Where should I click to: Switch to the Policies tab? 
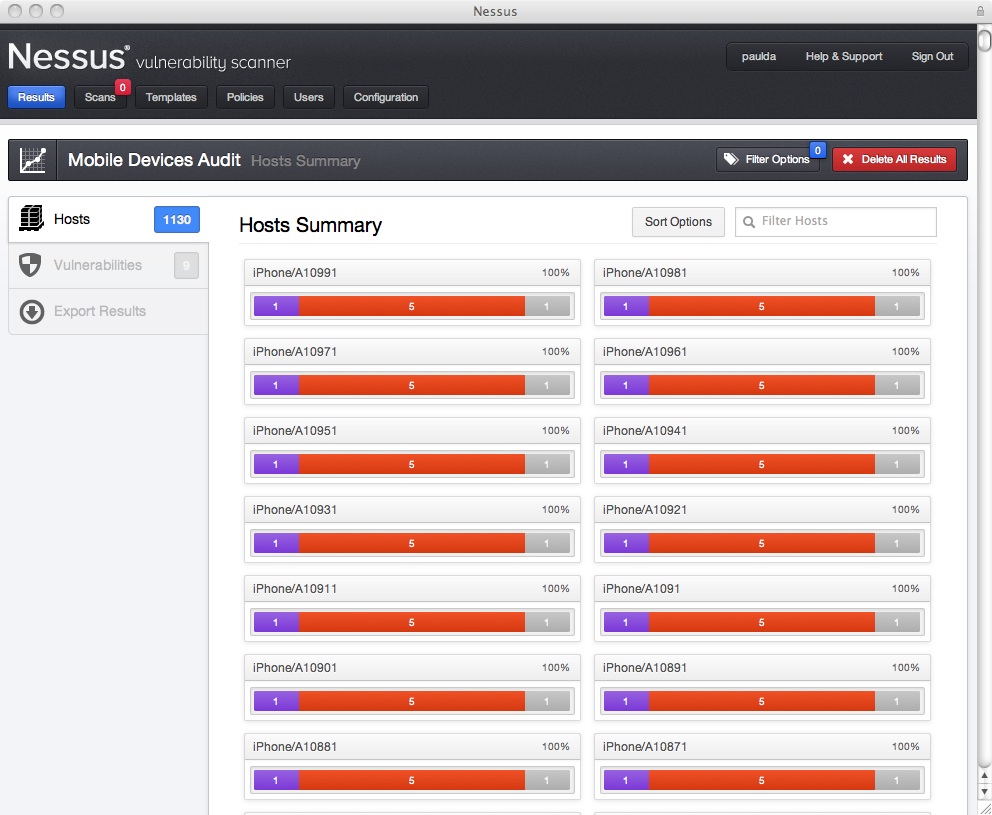tap(245, 97)
